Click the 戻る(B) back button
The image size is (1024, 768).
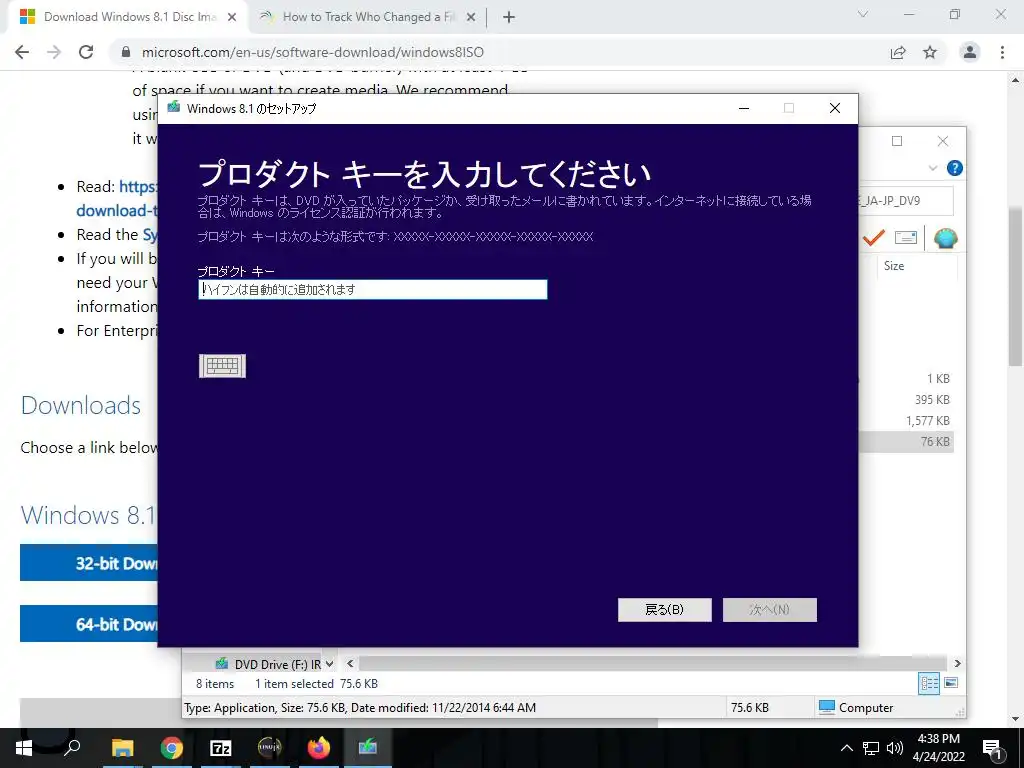(x=664, y=609)
